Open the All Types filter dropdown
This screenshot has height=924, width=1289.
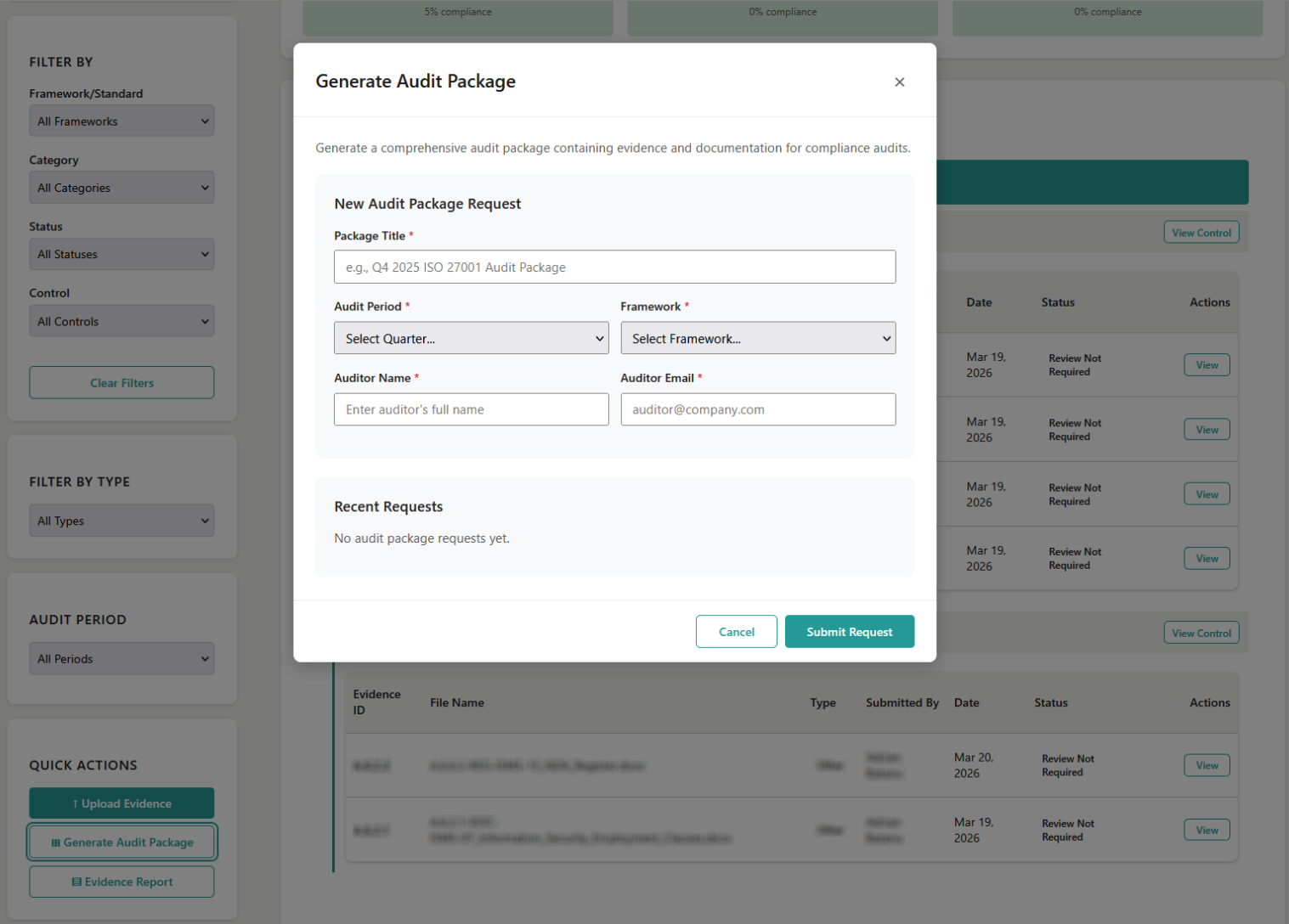coord(122,521)
